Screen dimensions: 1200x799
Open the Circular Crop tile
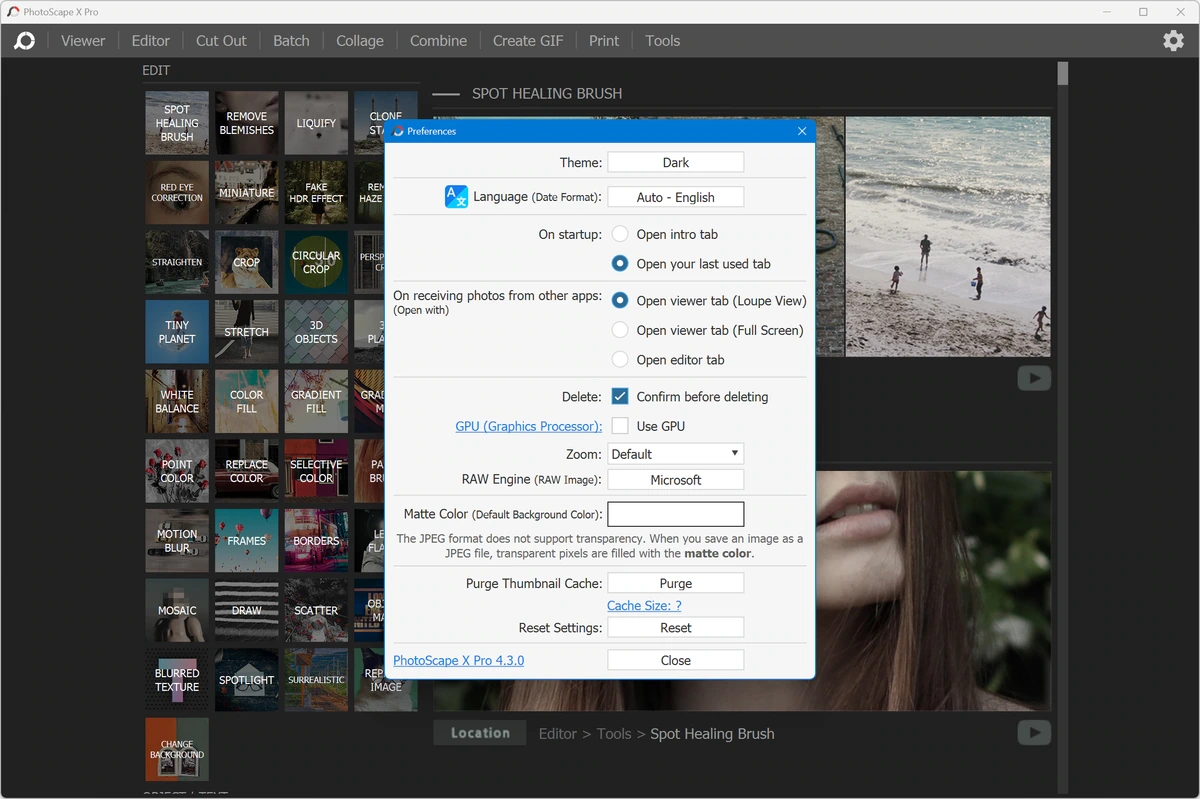[316, 262]
